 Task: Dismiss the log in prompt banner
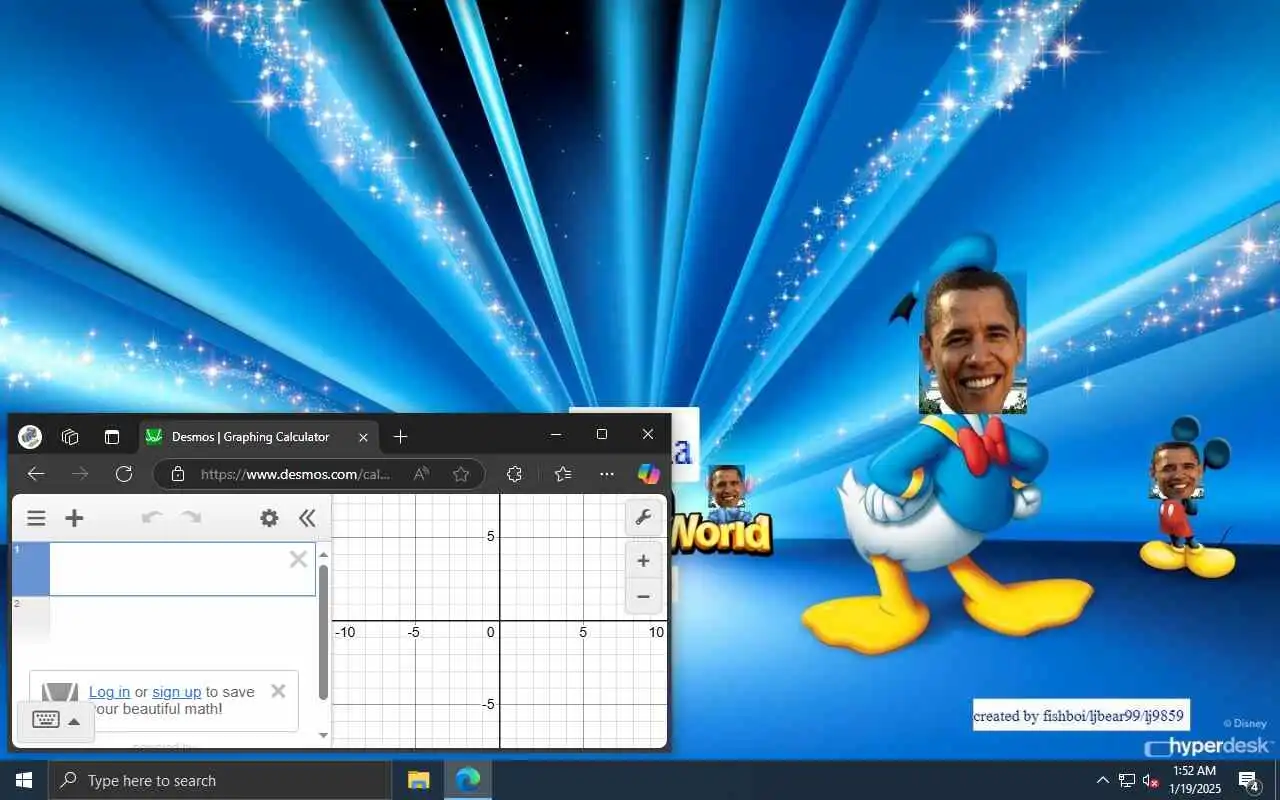point(278,691)
